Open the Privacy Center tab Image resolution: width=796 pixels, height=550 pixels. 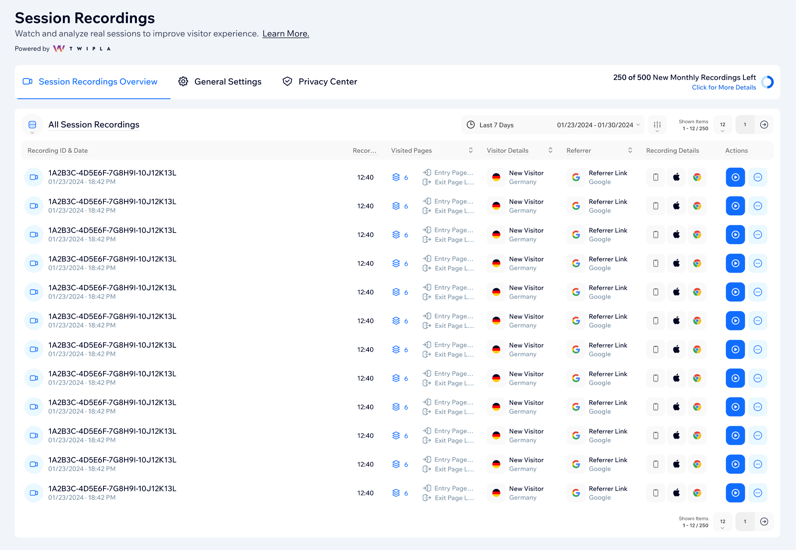tap(320, 82)
